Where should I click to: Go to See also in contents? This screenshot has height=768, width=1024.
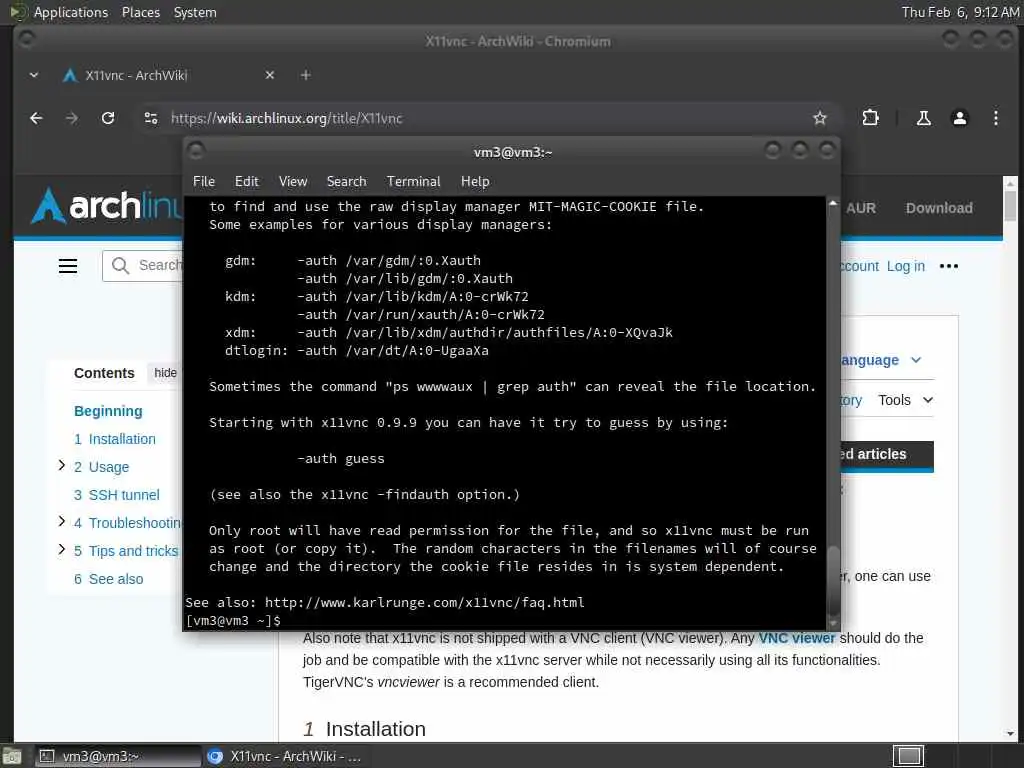(x=108, y=579)
